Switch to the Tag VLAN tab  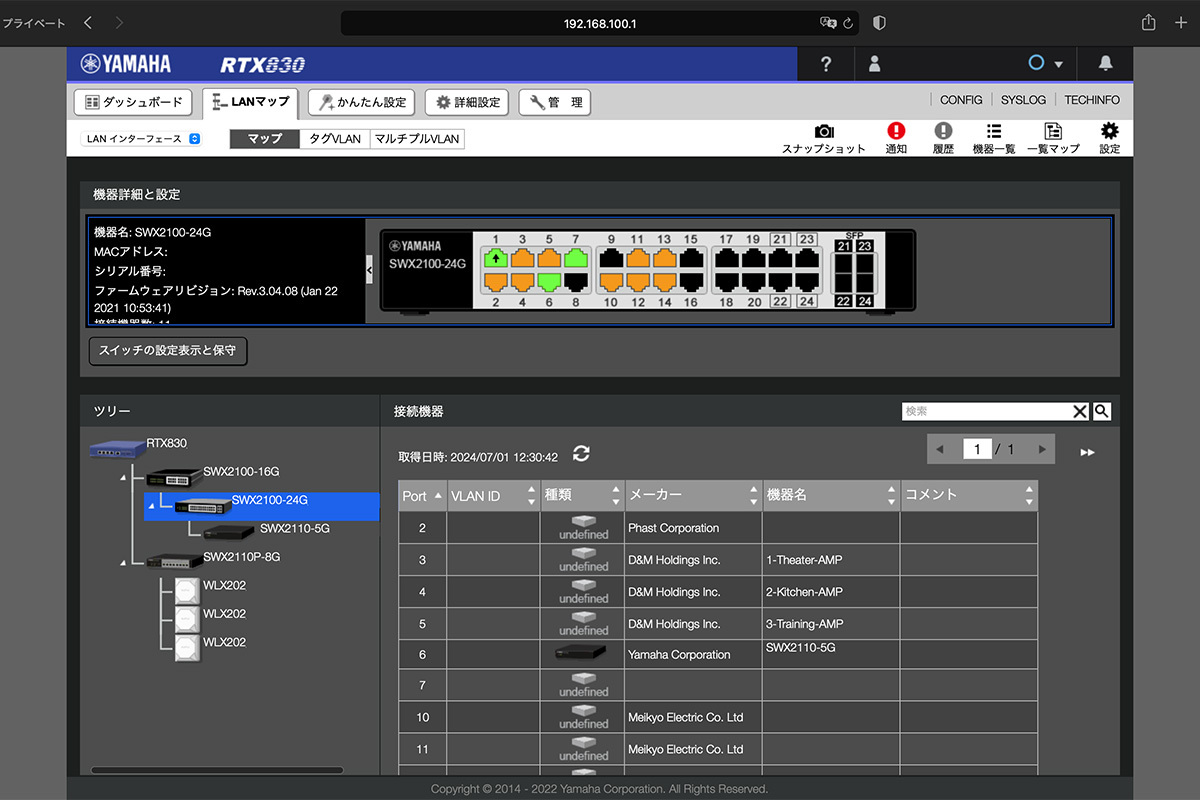[x=334, y=139]
